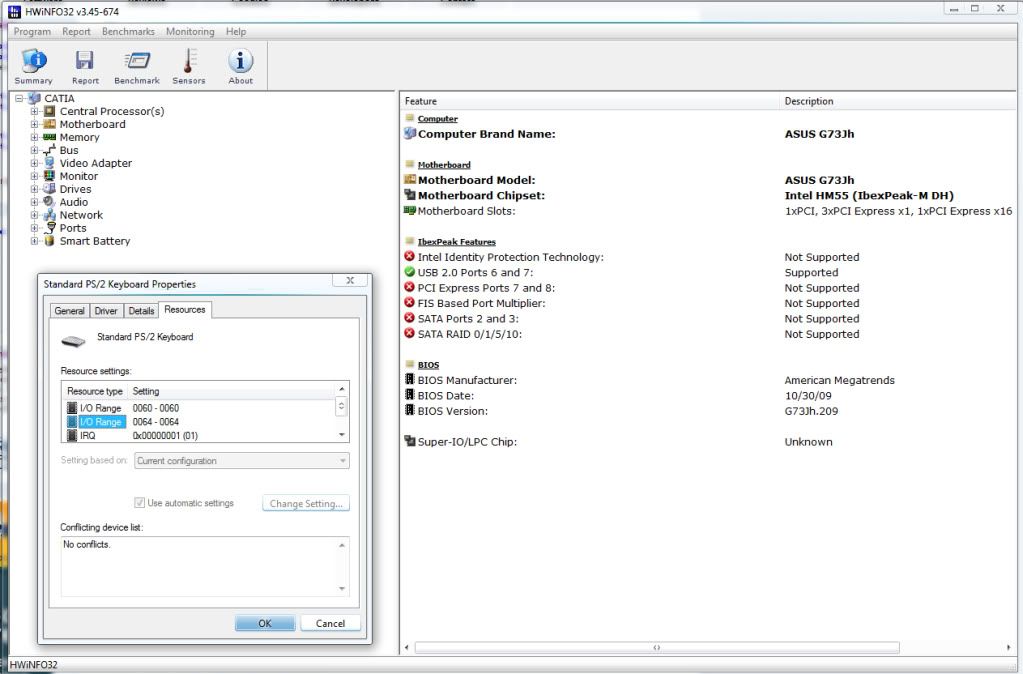Click icon beside BIOS Manufacturer
1023x674 pixels.
pyautogui.click(x=410, y=380)
